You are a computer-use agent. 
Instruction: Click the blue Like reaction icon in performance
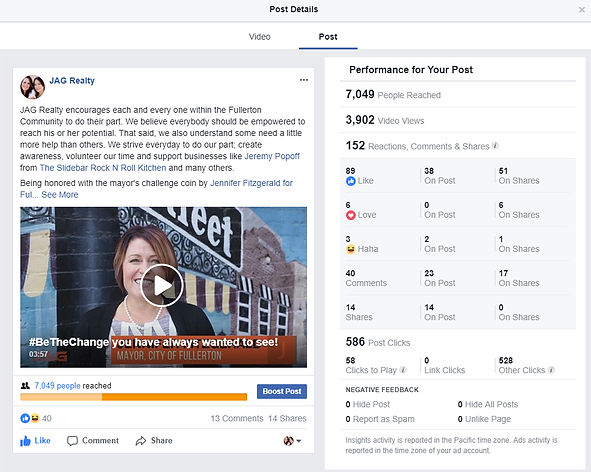click(x=351, y=181)
